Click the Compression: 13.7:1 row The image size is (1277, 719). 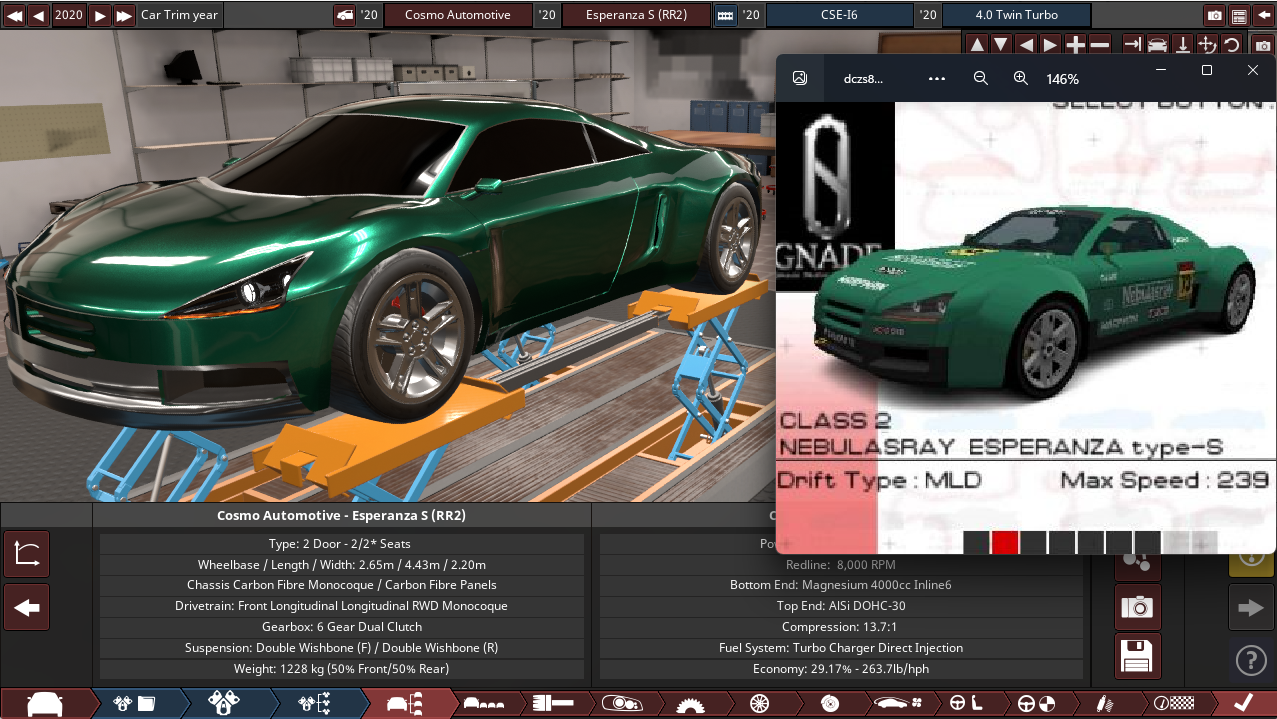tap(840, 627)
